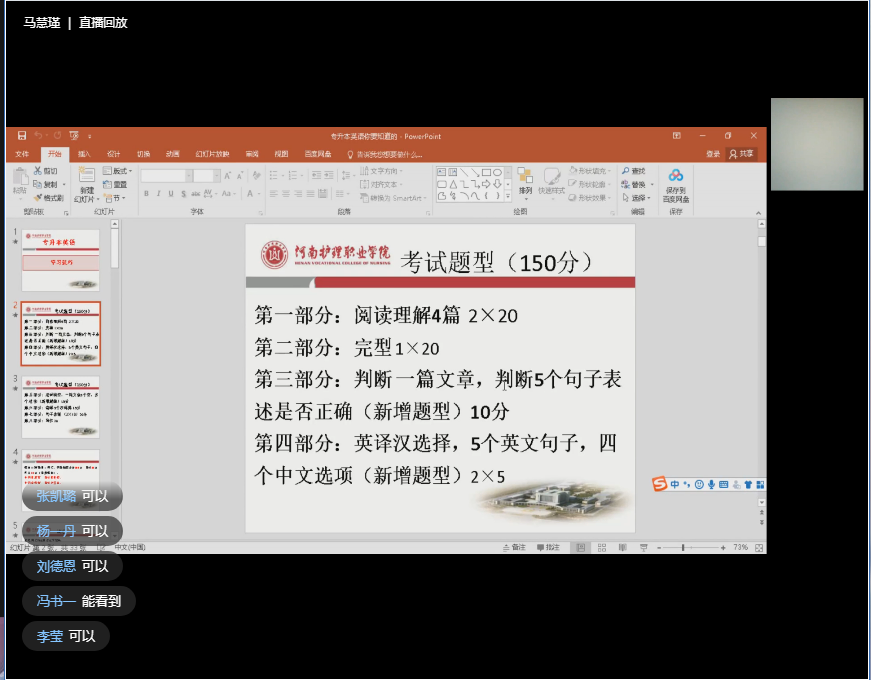Viewport: 871px width, 680px height.
Task: Open the Insert ribbon tab
Action: [x=84, y=154]
